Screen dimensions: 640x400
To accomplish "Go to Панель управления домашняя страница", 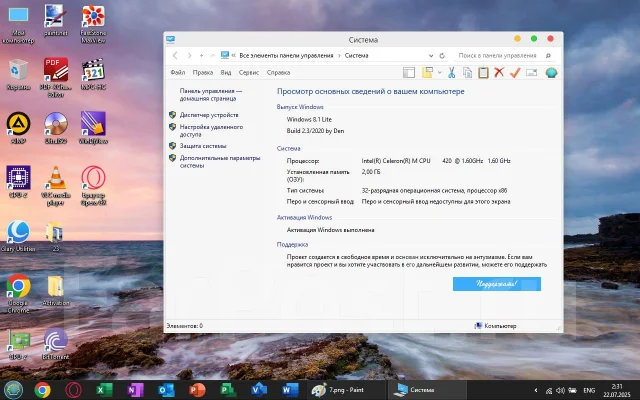I will pyautogui.click(x=211, y=95).
